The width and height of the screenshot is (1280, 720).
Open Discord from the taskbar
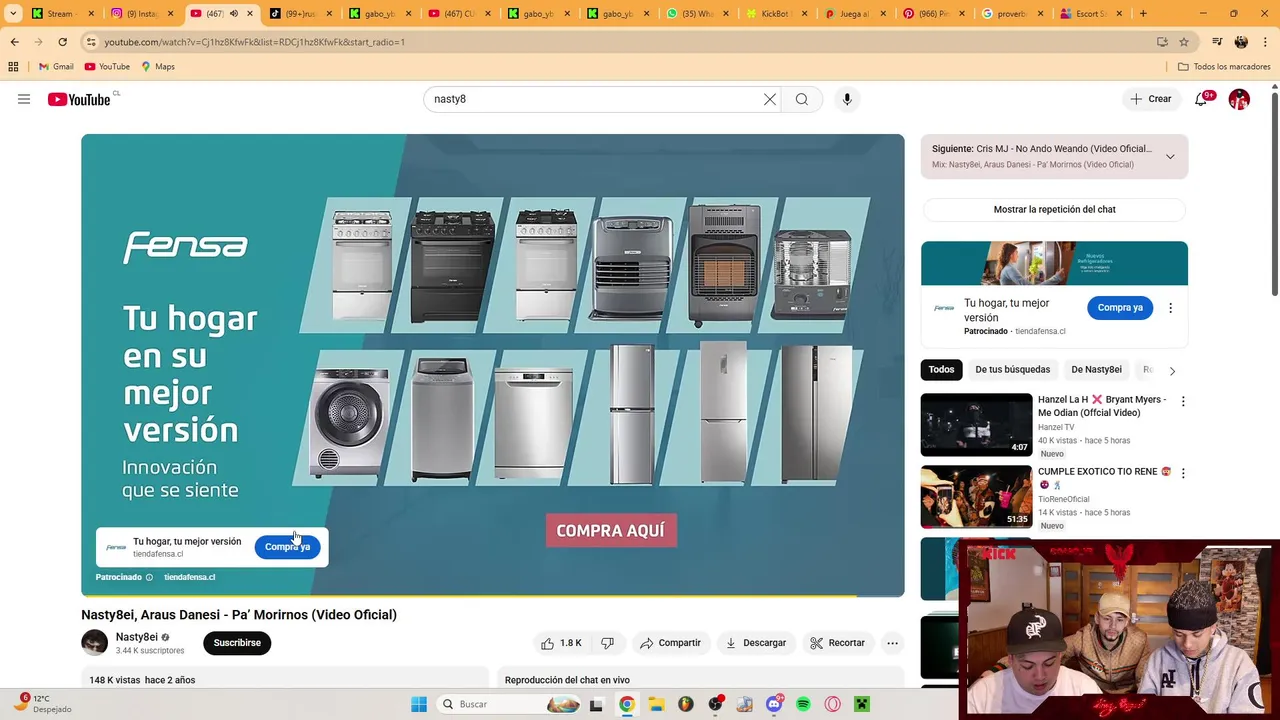[773, 704]
